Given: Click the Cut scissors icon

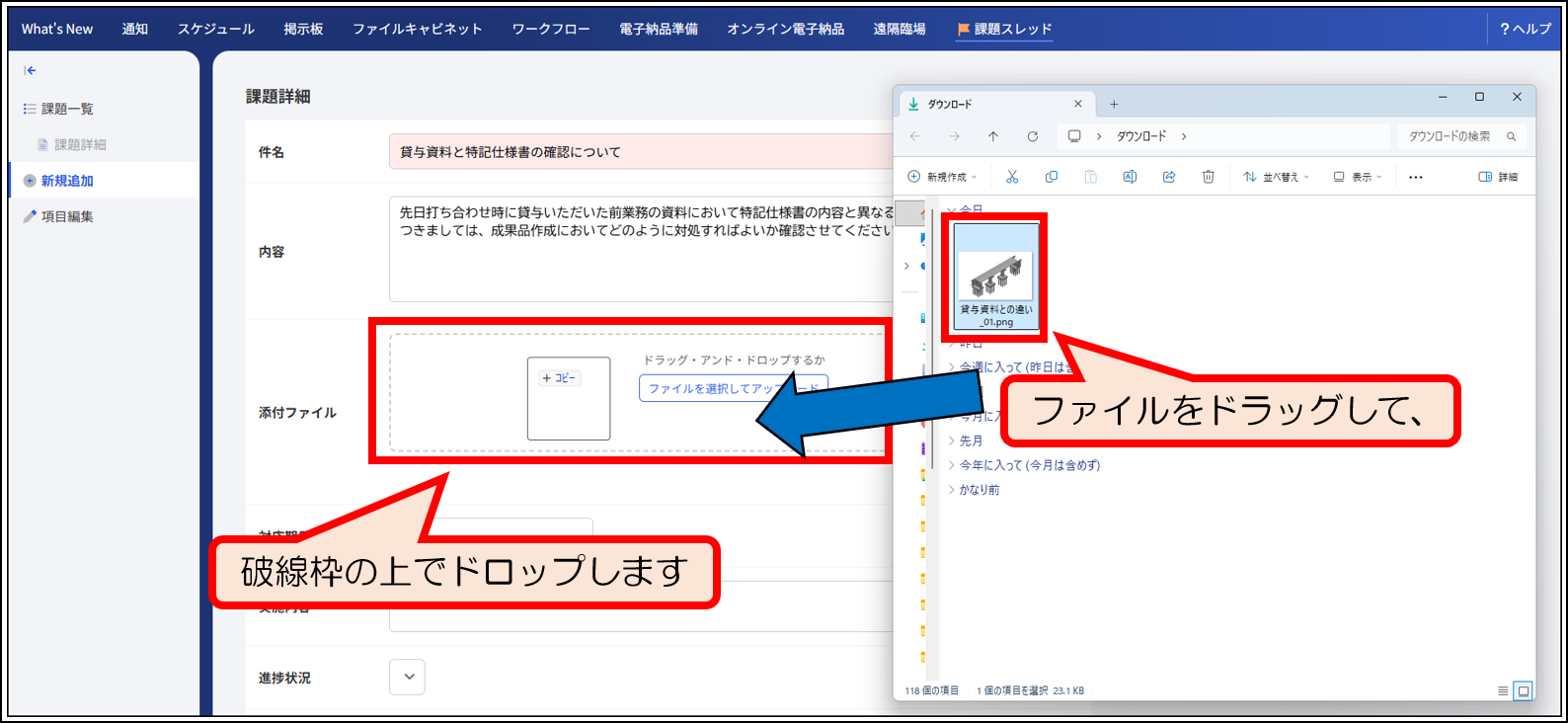Looking at the screenshot, I should tap(1012, 177).
